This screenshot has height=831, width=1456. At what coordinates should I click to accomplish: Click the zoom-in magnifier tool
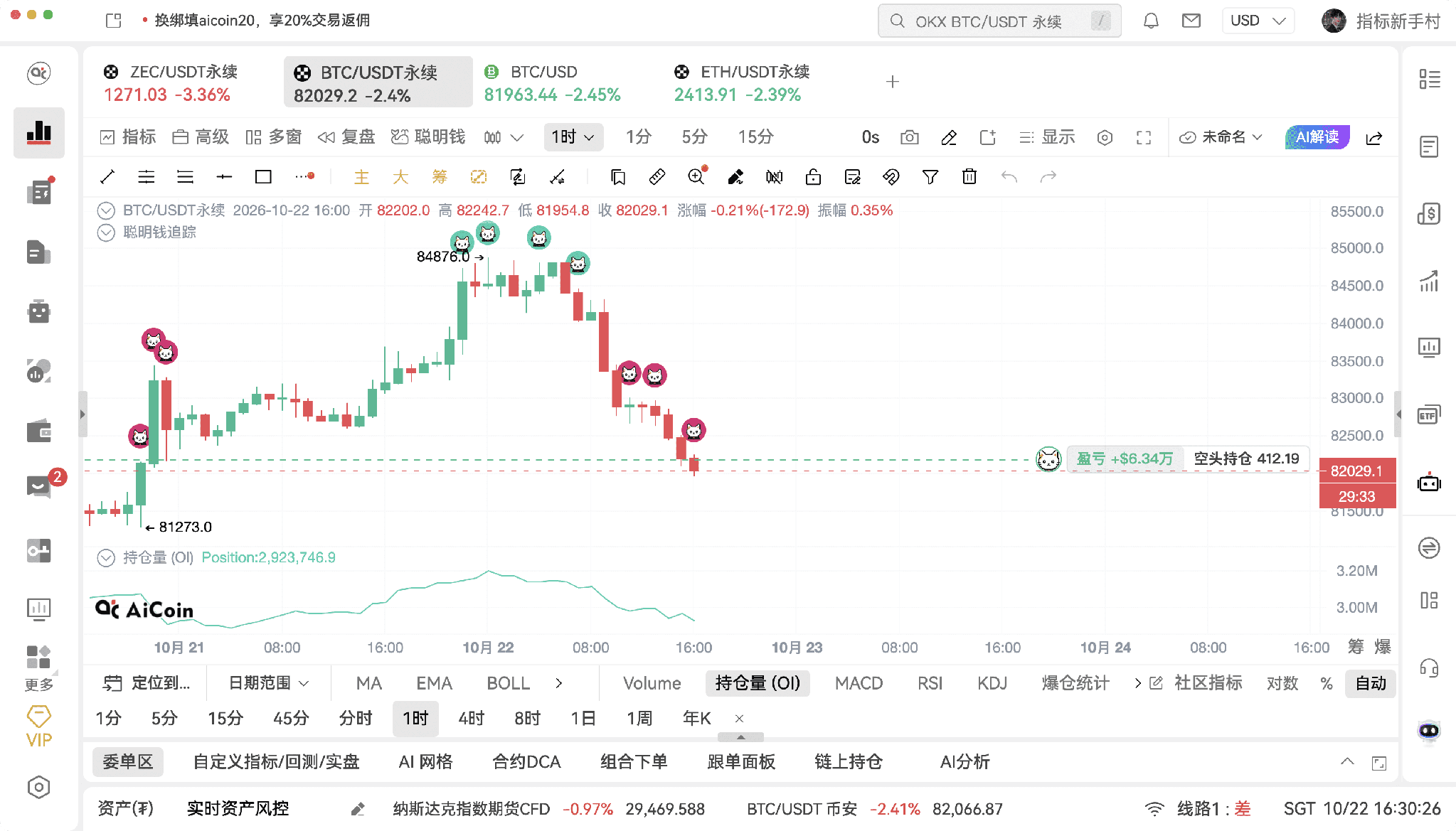[696, 177]
